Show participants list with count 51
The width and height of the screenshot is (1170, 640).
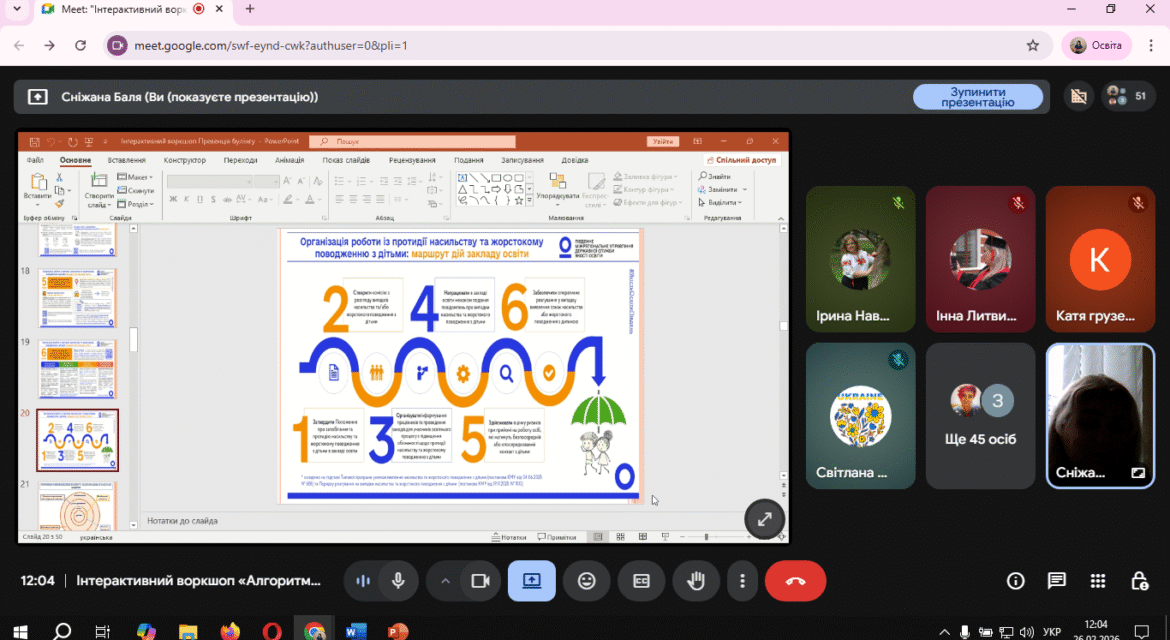[1127, 95]
